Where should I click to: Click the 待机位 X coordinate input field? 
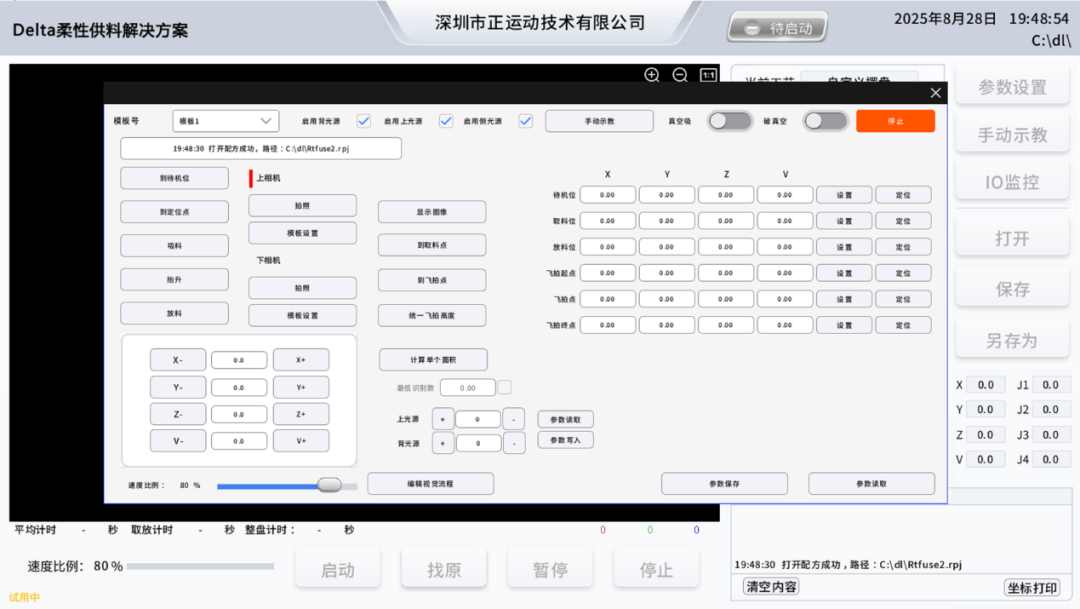[607, 194]
